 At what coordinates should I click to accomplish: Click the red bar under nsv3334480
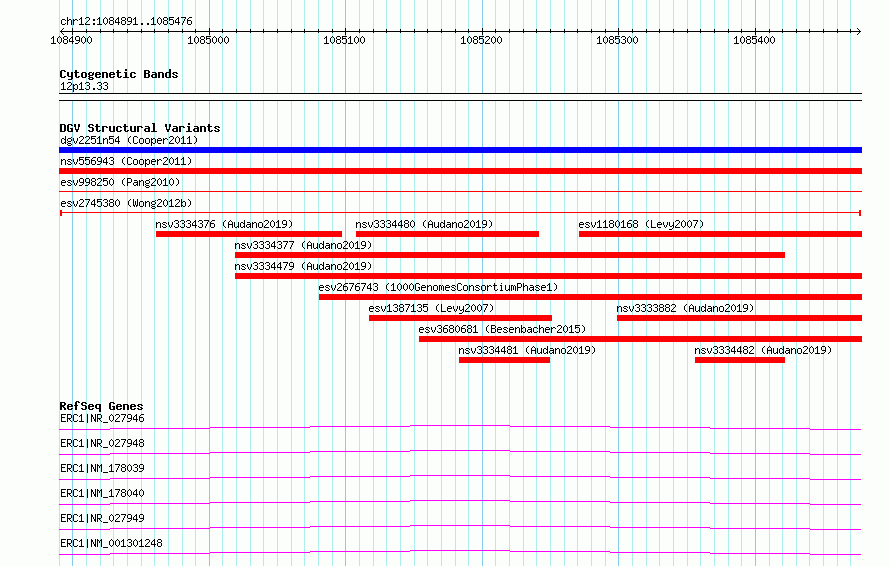point(447,234)
